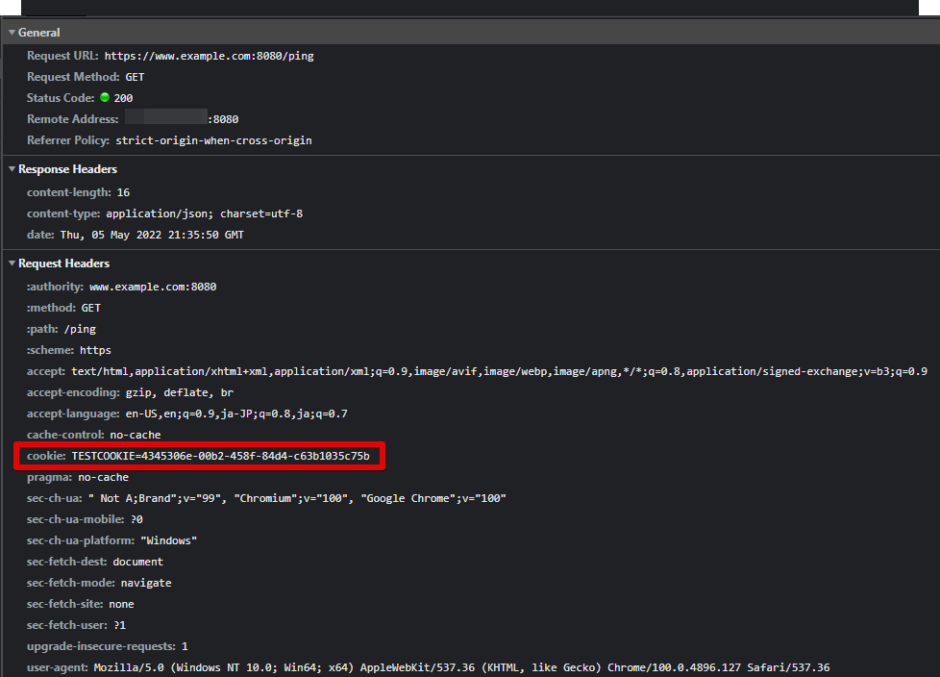Select the General section header

[x=37, y=31]
